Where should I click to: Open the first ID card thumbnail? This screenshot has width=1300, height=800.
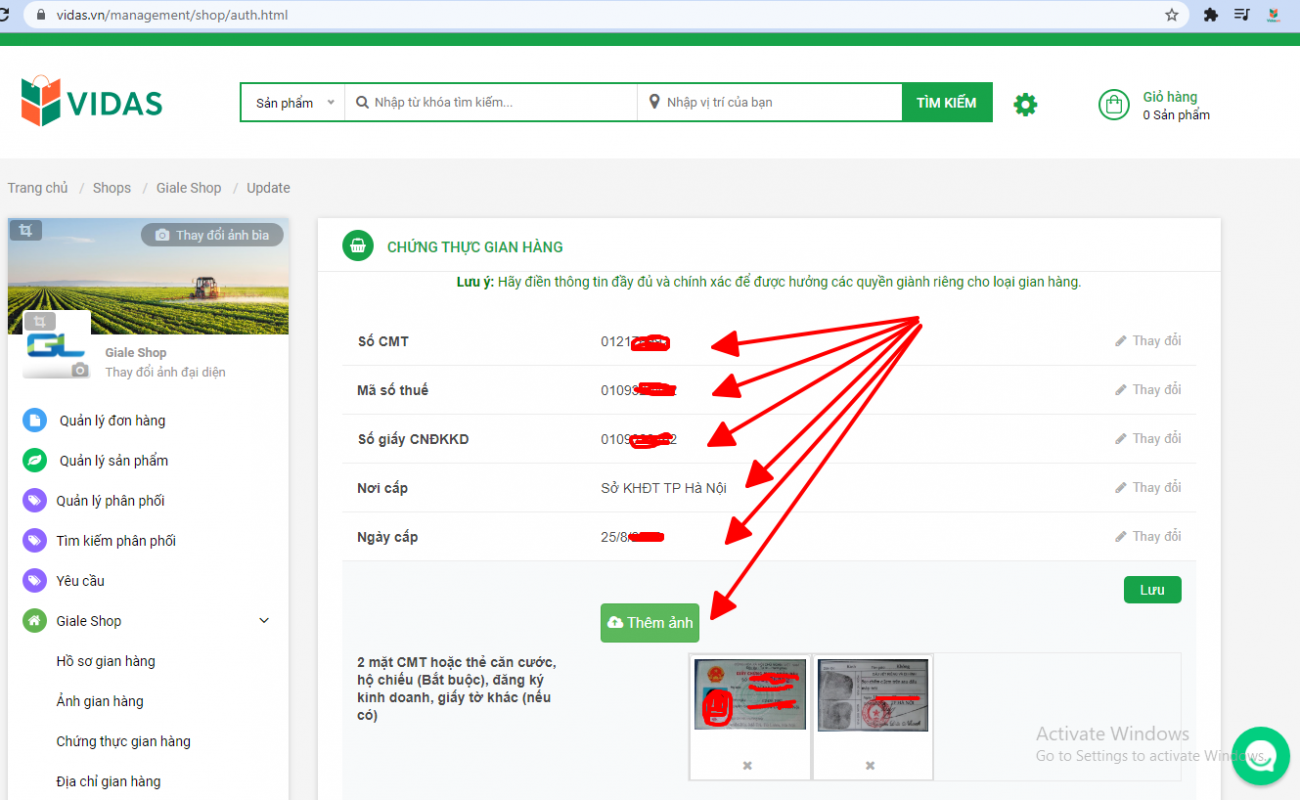point(750,694)
